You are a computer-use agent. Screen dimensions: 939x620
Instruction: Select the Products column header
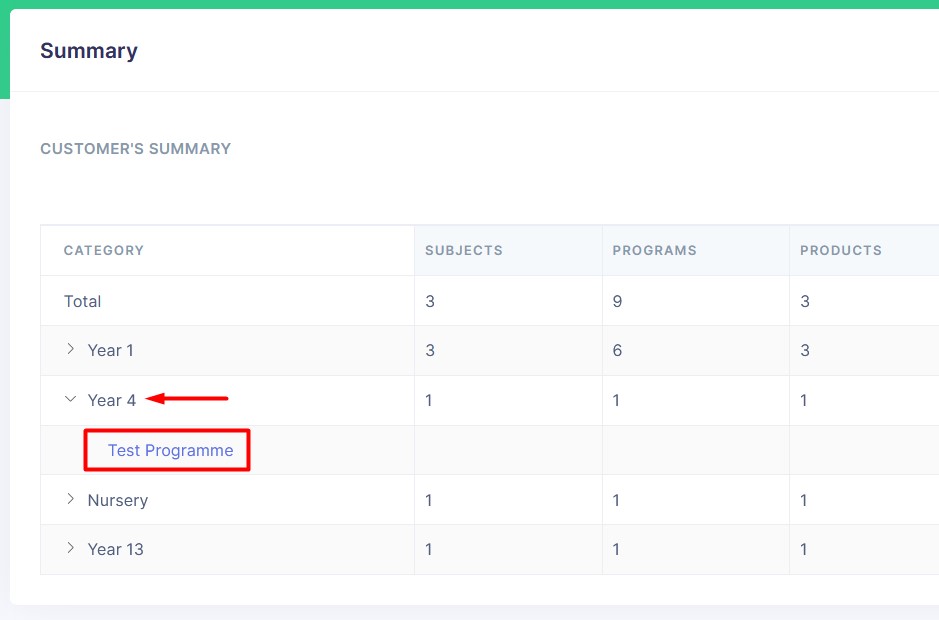coord(840,250)
